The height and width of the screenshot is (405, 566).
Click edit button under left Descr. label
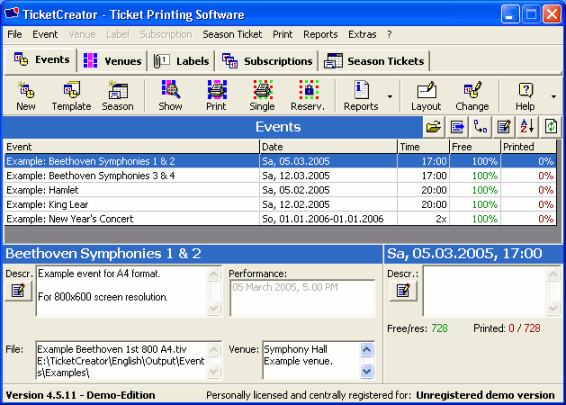(18, 291)
